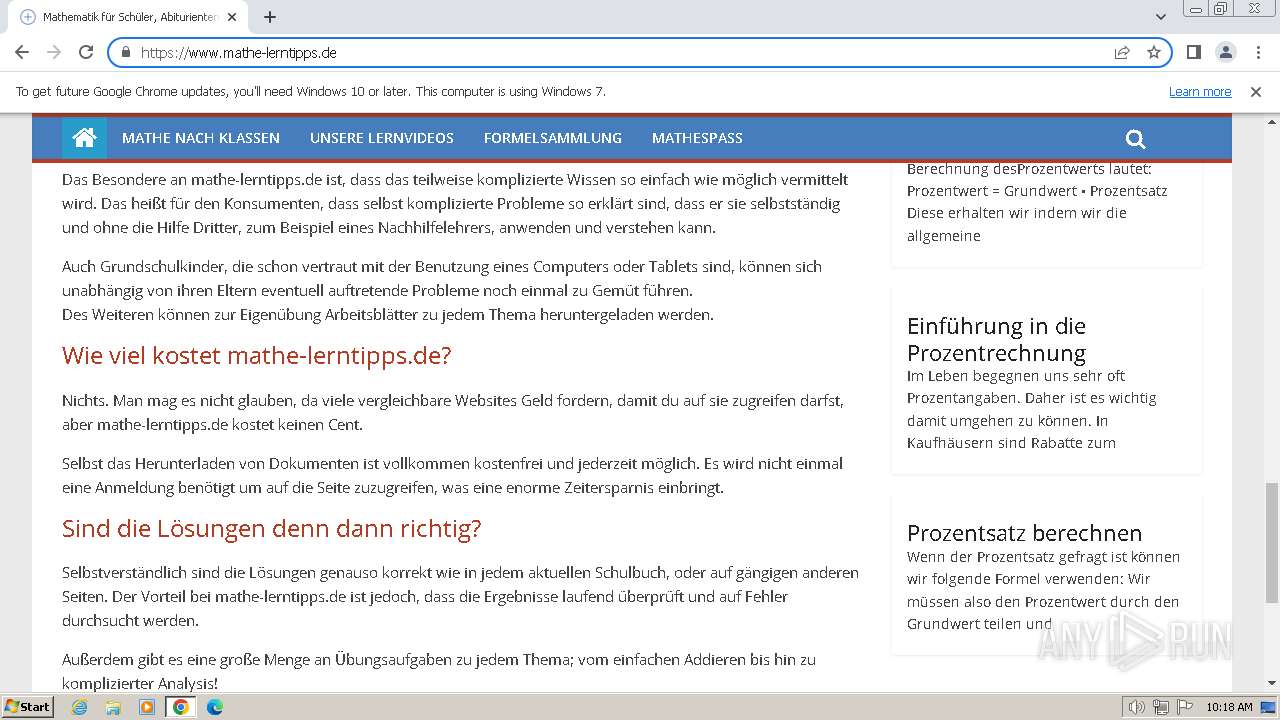Open Einführung in die Prozentrechnung article
This screenshot has width=1280, height=720.
tap(996, 339)
